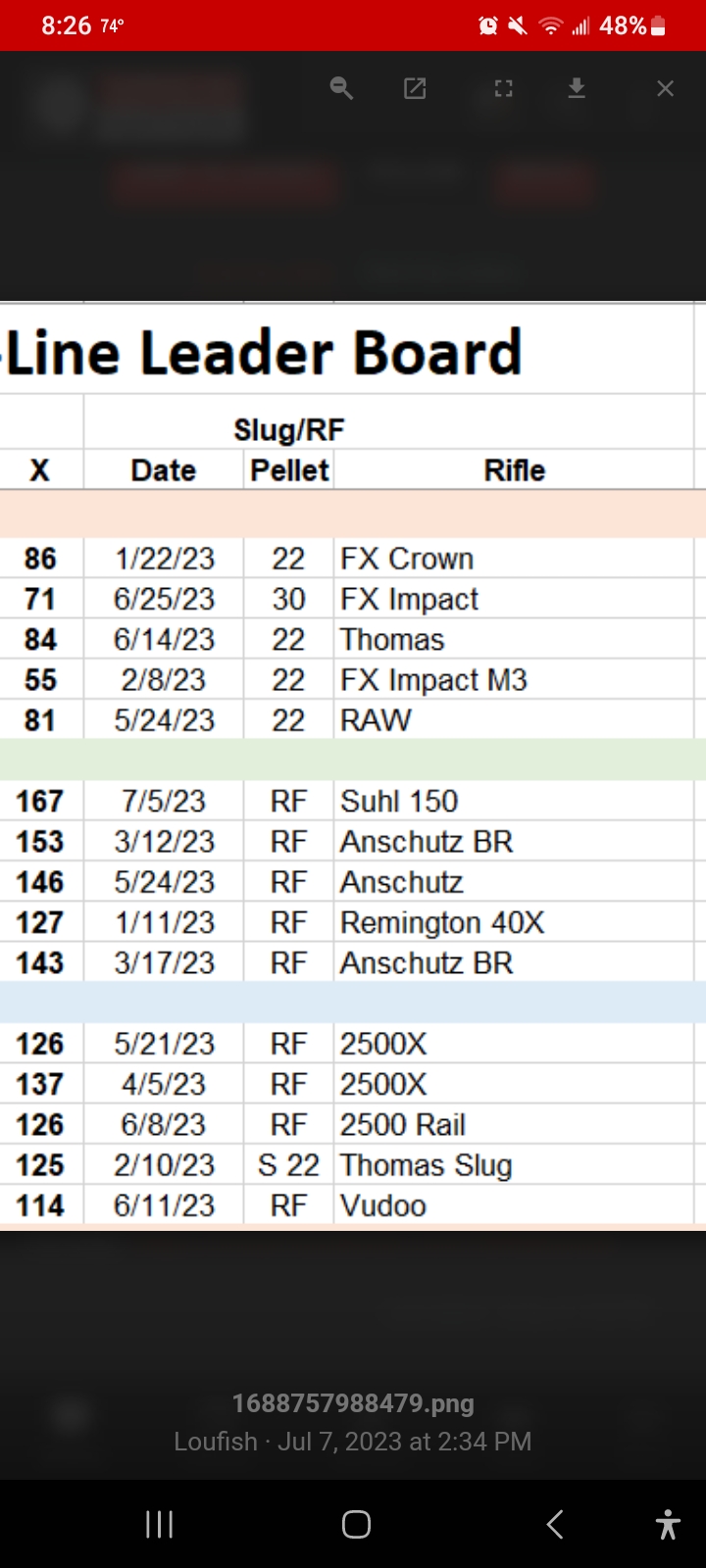The width and height of the screenshot is (706, 1568).
Task: Open the accessibility shortcut icon
Action: (668, 1524)
